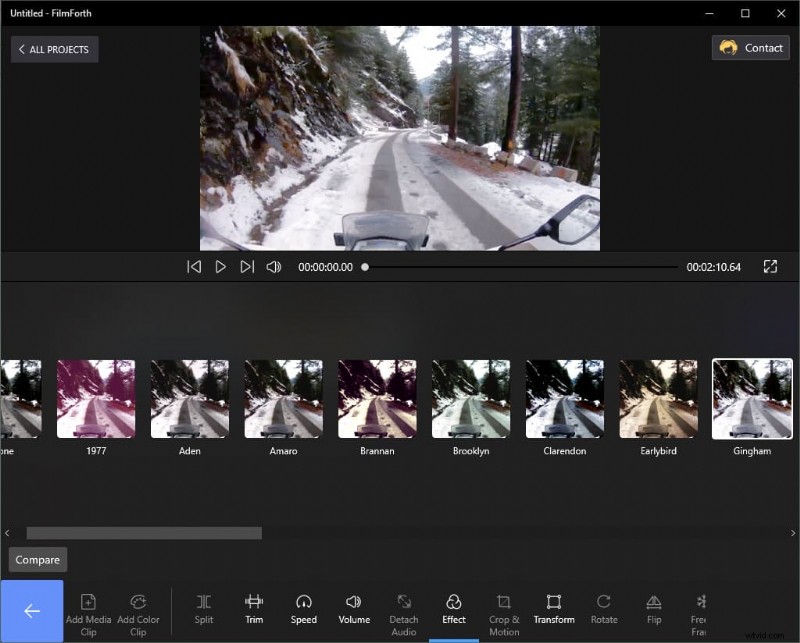Toggle fullscreen preview mode
The width and height of the screenshot is (800, 643).
[x=770, y=267]
